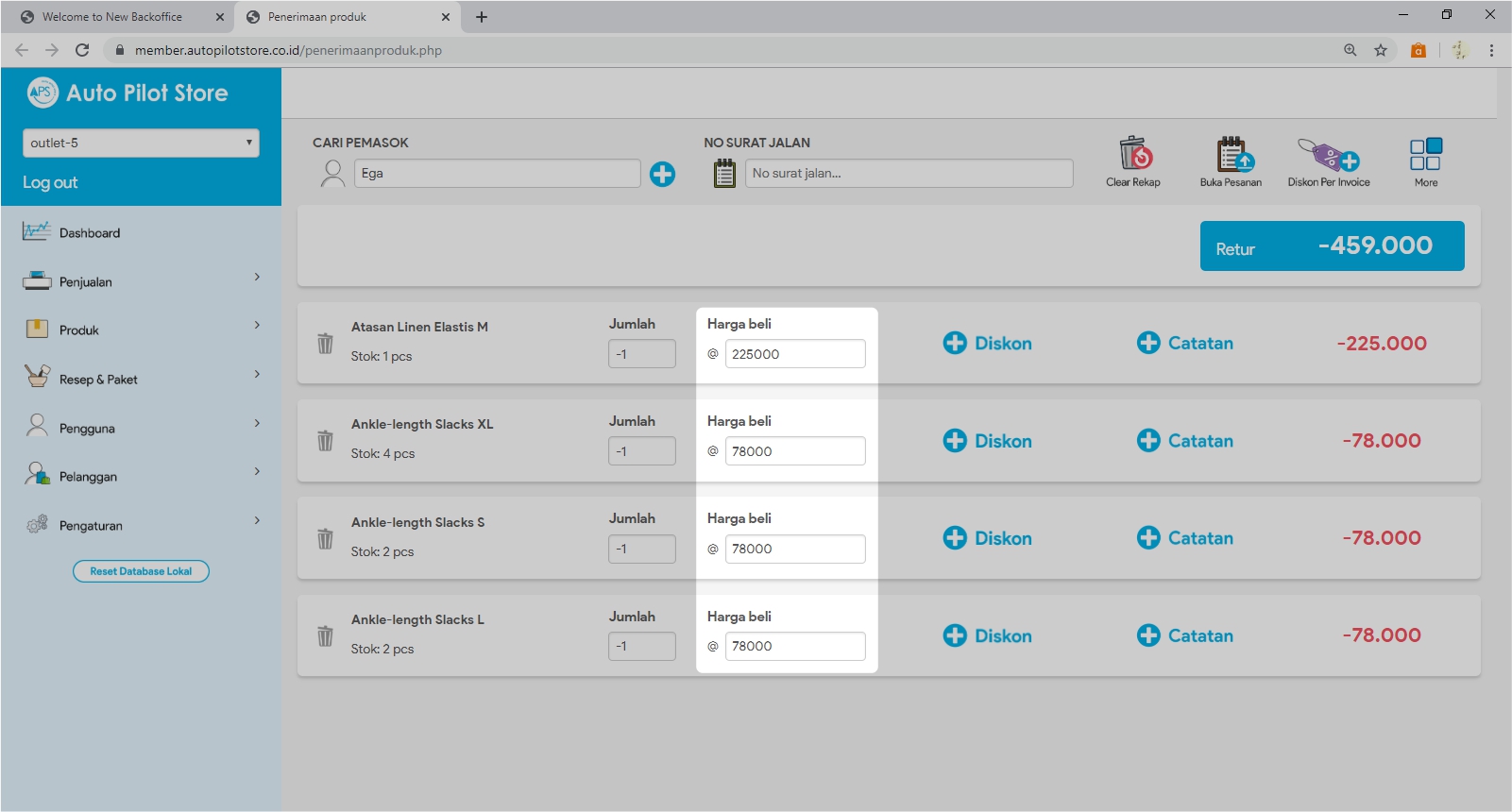
Task: Expand the Produk sidebar menu
Action: point(141,330)
